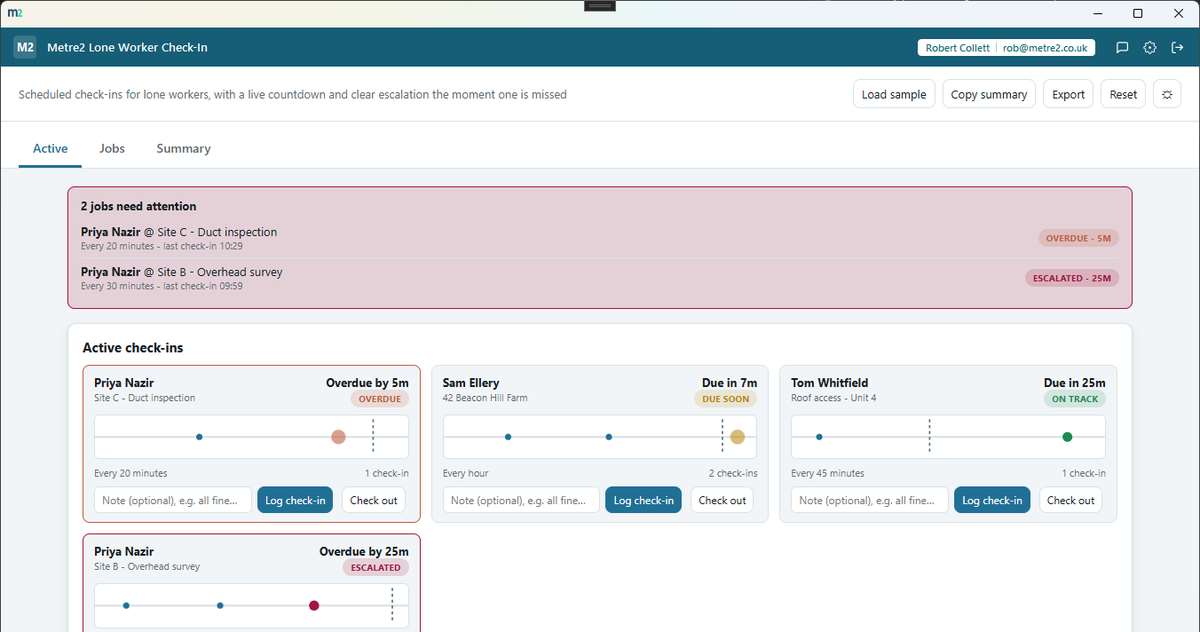The width and height of the screenshot is (1200, 632).
Task: Click the small m2 title bar icon
Action: (x=14, y=12)
